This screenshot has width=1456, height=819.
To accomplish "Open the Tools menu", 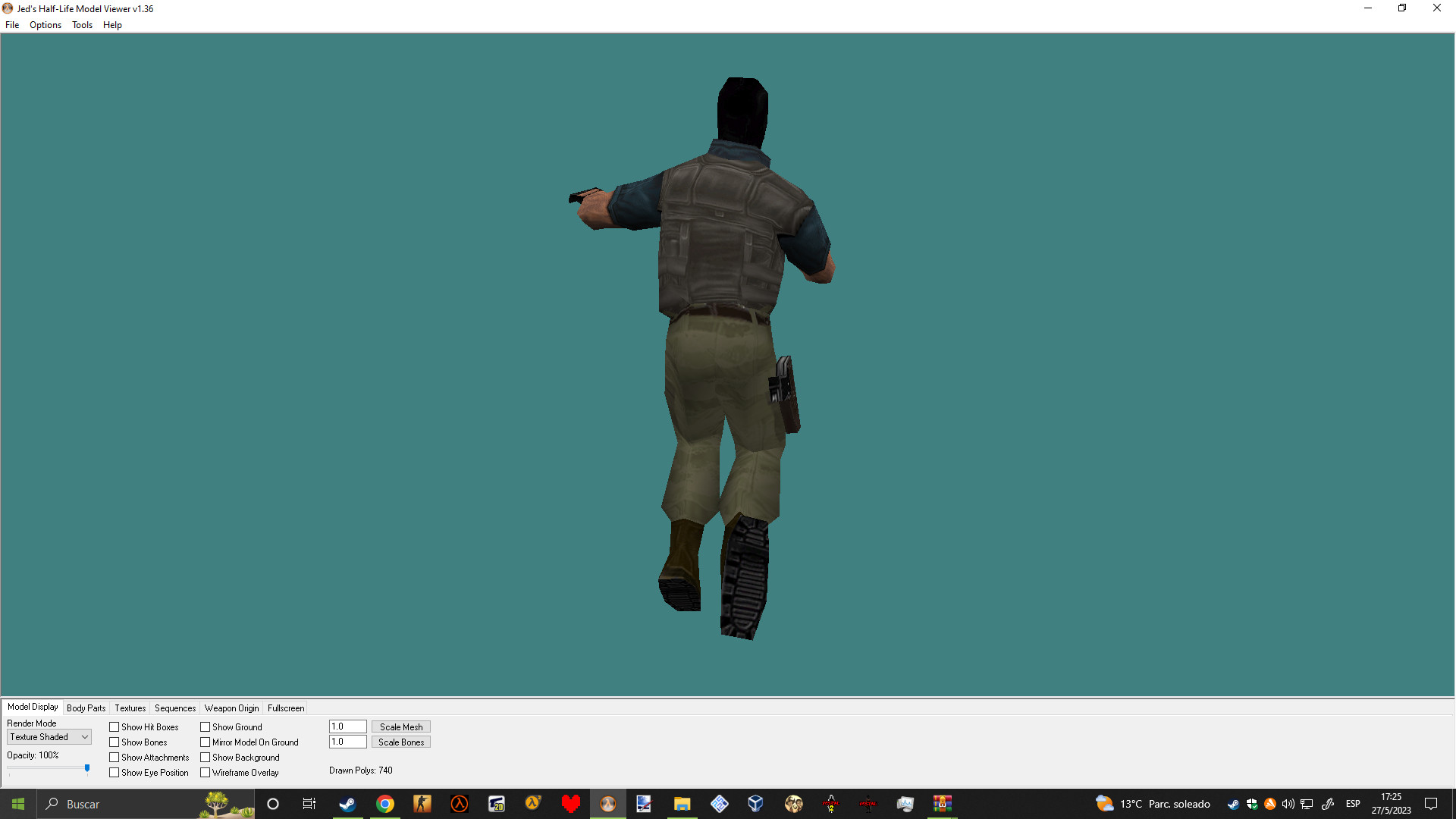I will point(82,25).
